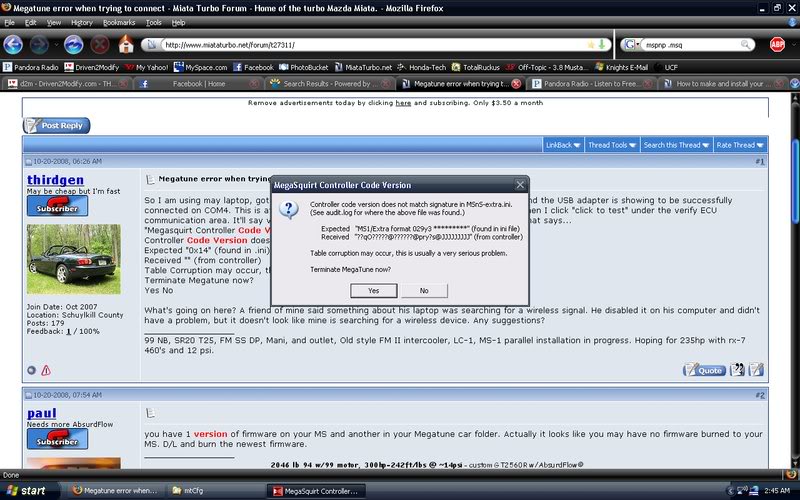The image size is (800, 500).
Task: Bookmark the page with the star icon
Action: (x=591, y=44)
